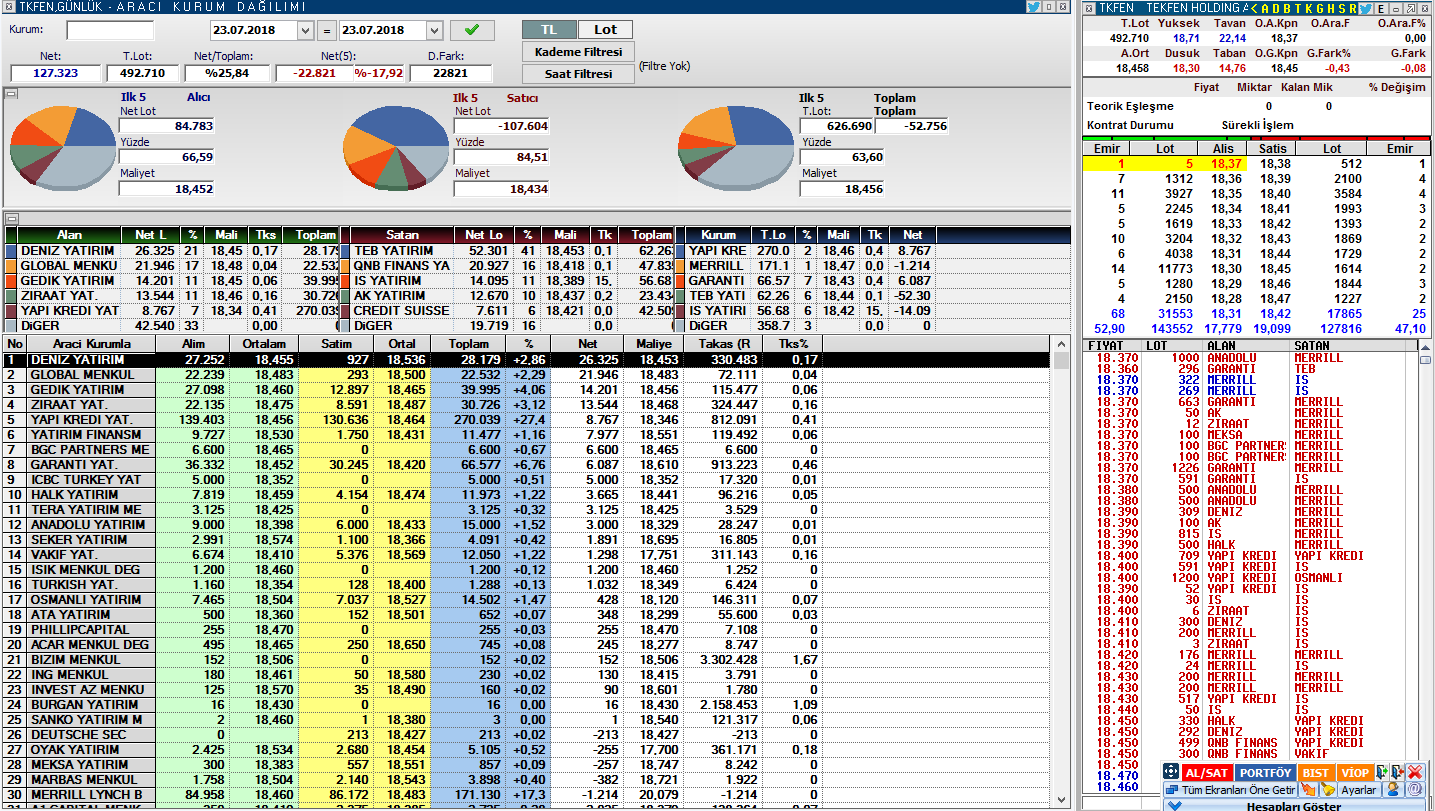This screenshot has width=1435, height=811.
Task: Select the Lot display toggle
Action: coord(605,29)
